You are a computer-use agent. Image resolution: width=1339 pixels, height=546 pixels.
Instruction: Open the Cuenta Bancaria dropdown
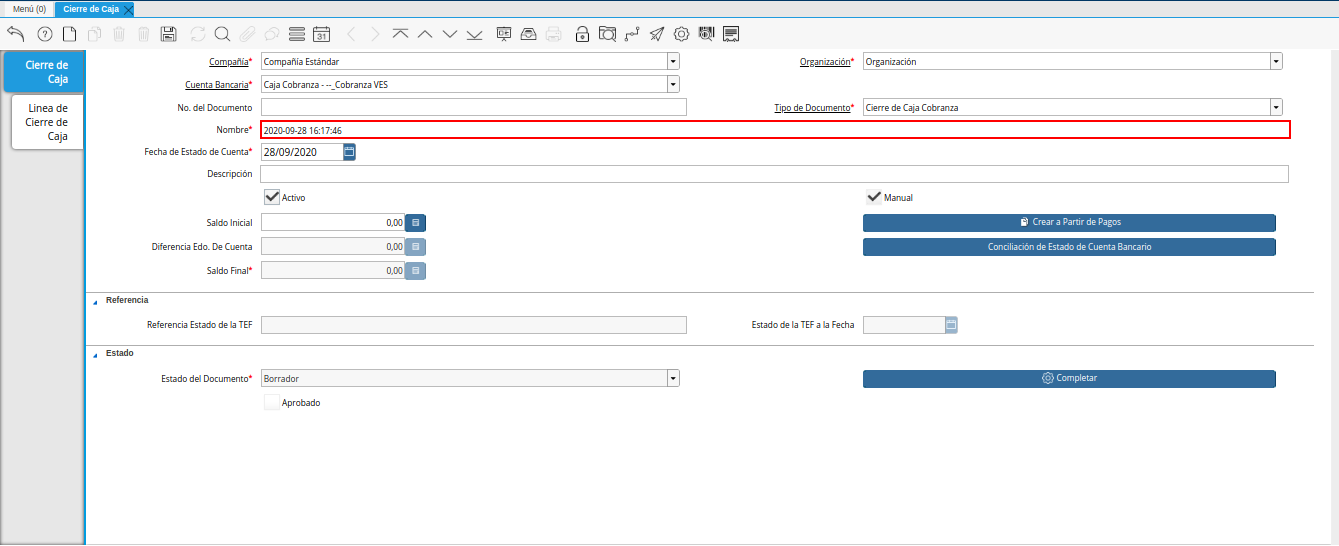tap(673, 85)
